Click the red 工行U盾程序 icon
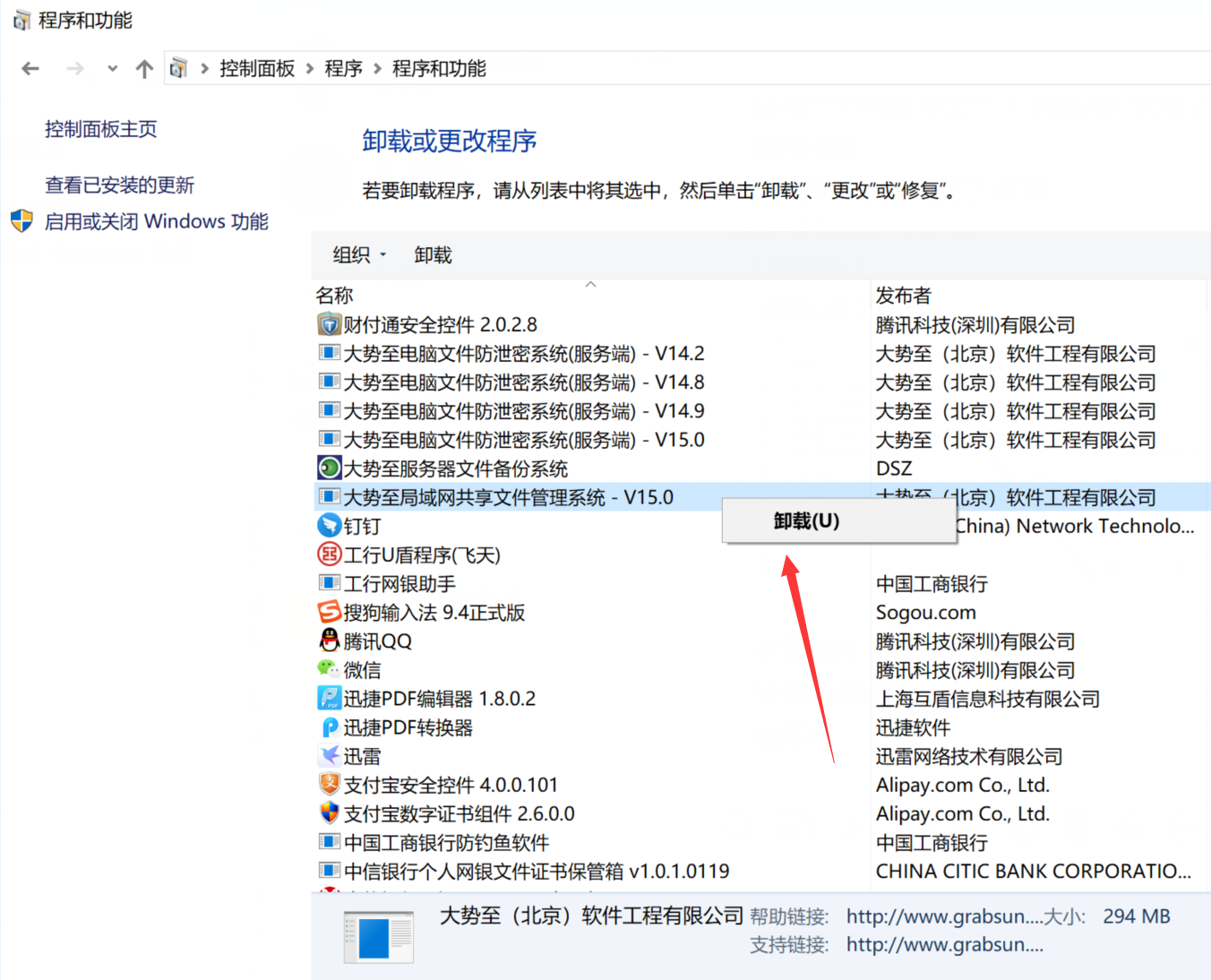1211x980 pixels. pyautogui.click(x=330, y=554)
